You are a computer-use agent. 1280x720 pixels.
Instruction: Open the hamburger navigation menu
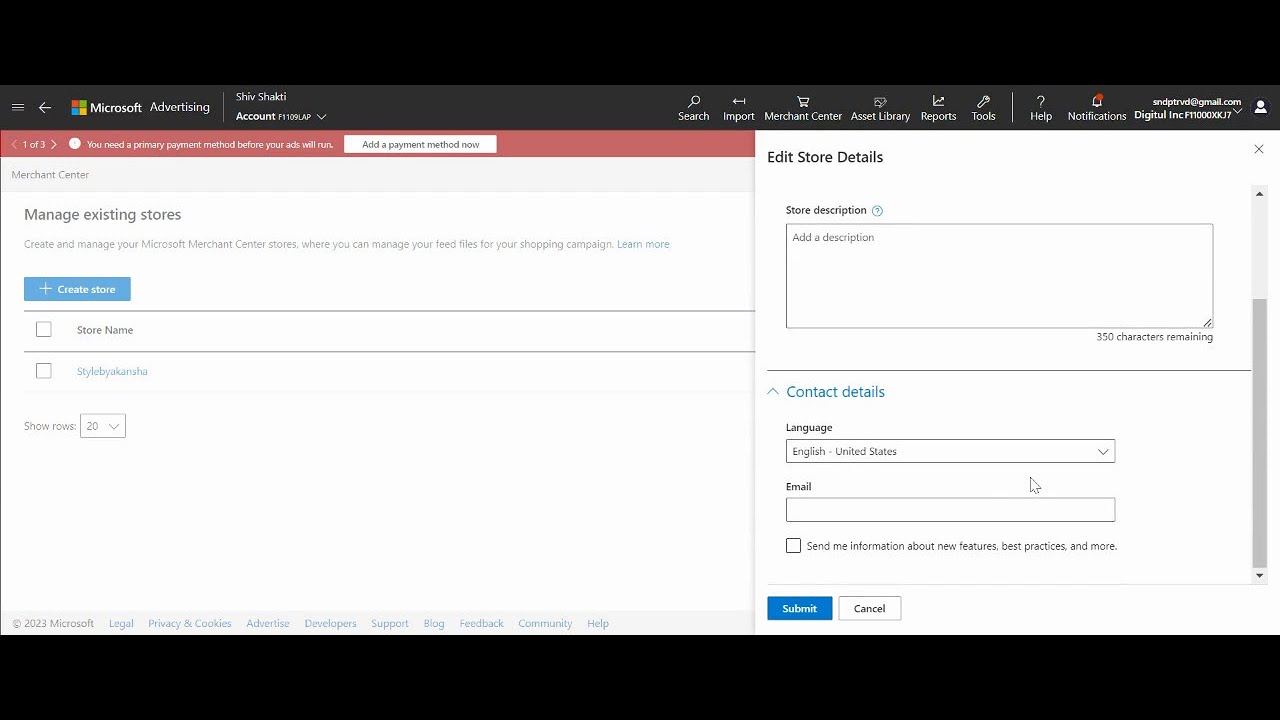(18, 107)
